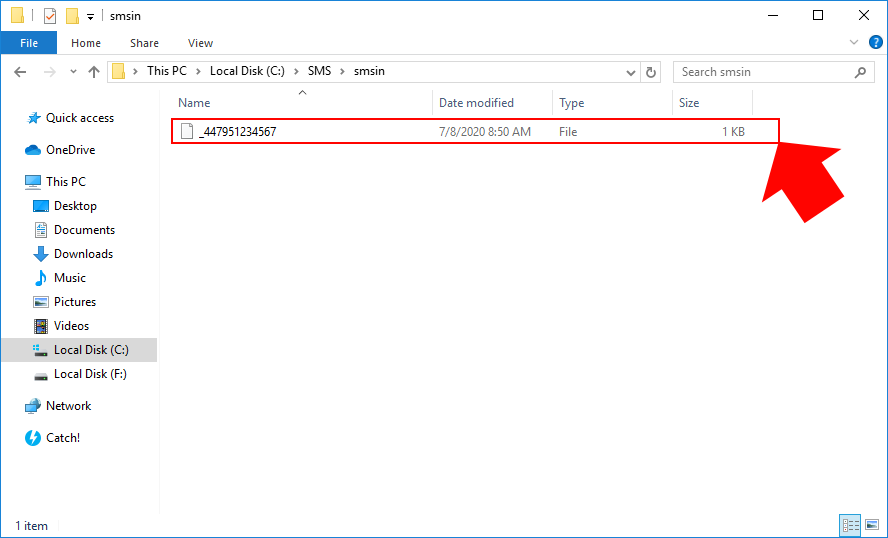Click the Back navigation arrow
Image resolution: width=888 pixels, height=538 pixels.
[20, 72]
